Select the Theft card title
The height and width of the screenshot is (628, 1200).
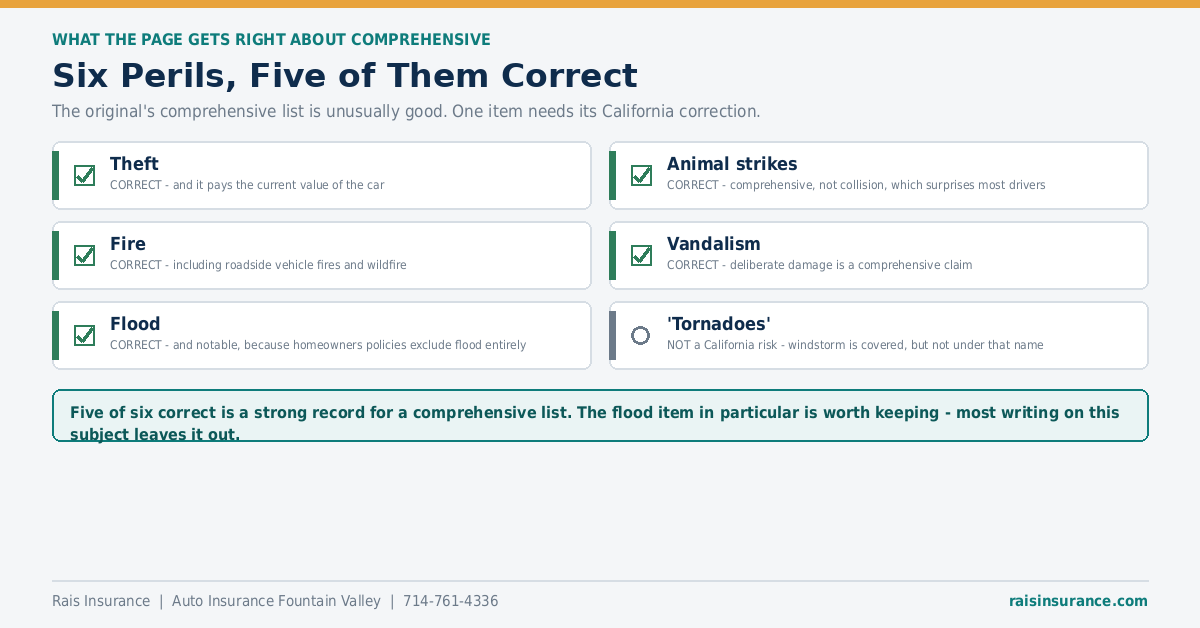(134, 164)
